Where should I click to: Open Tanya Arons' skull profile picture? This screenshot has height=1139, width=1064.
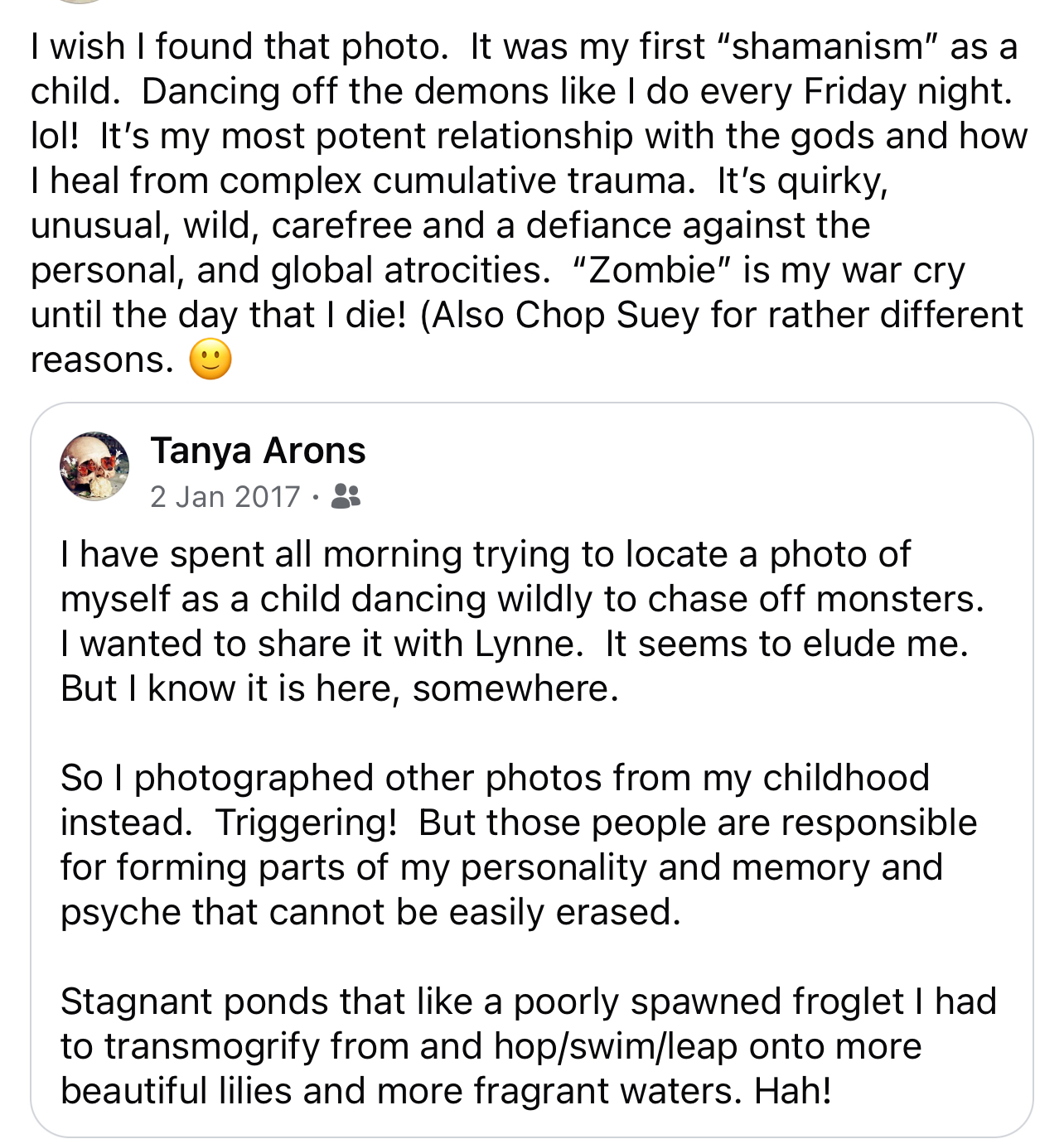click(94, 466)
